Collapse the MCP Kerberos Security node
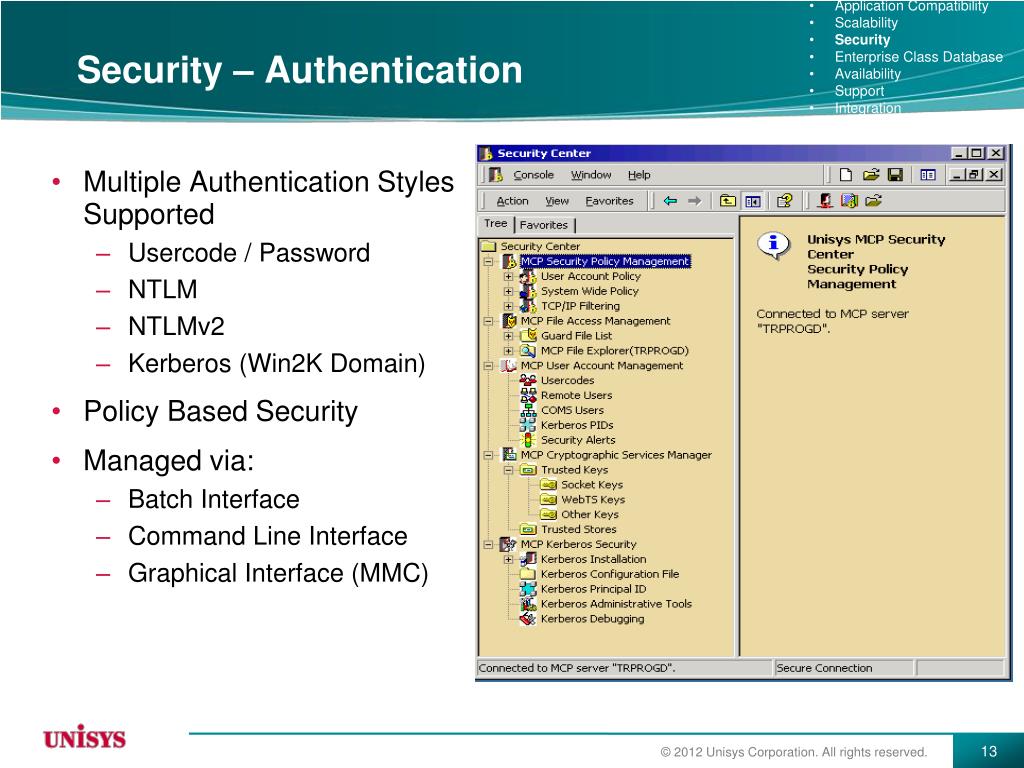 click(488, 544)
